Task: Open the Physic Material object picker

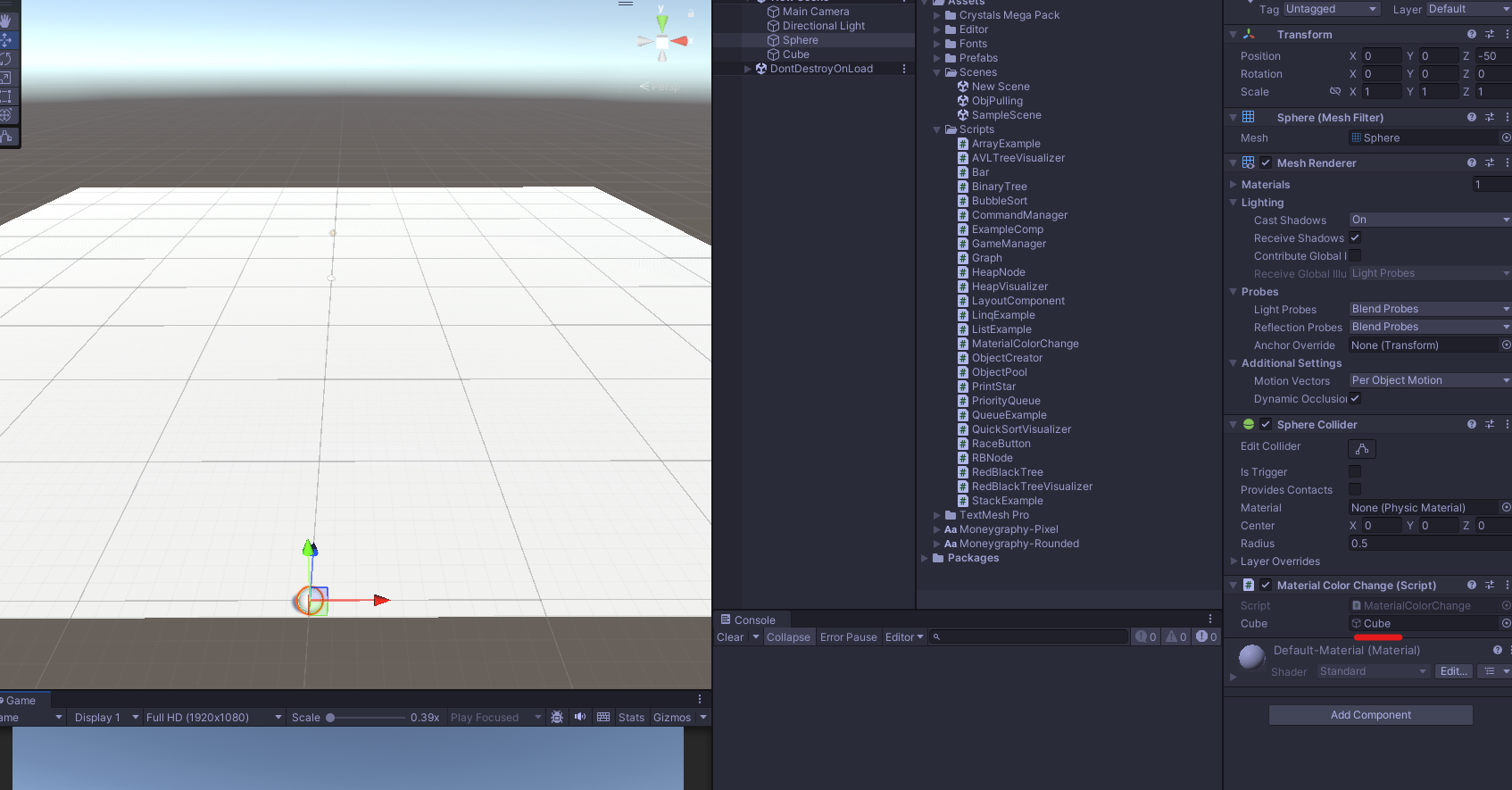Action: tap(1506, 508)
